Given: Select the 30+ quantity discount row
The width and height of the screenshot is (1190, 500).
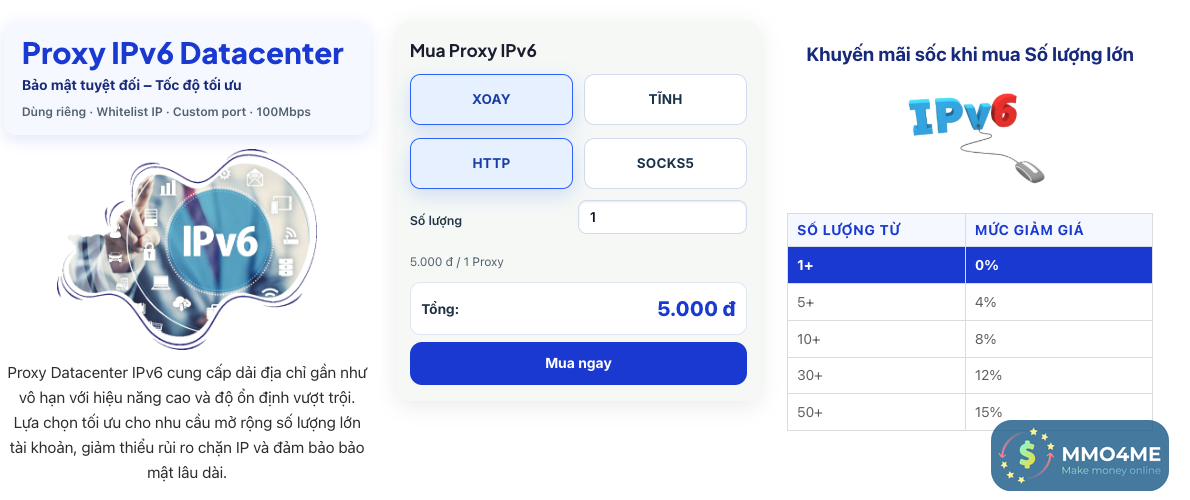Looking at the screenshot, I should tap(969, 375).
